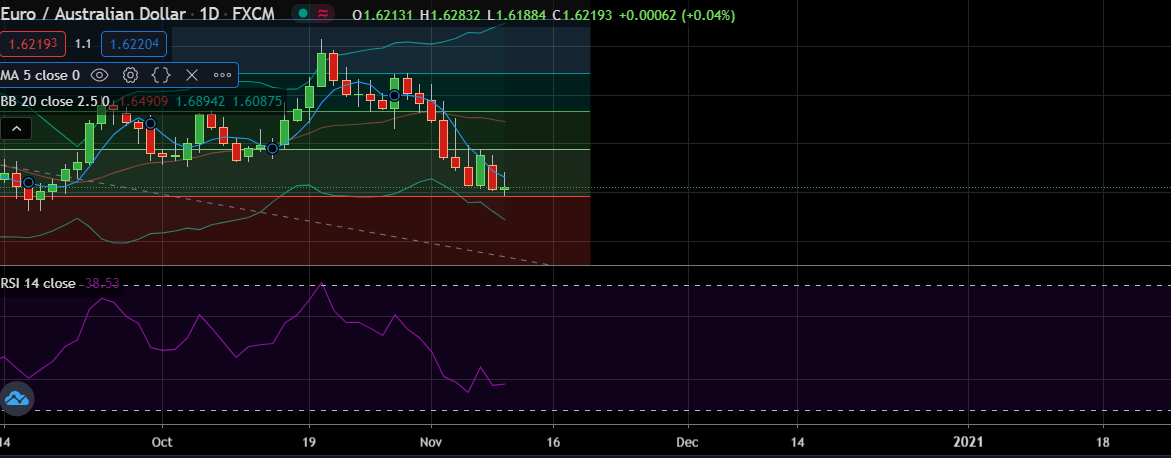Click the pink wavy data-status icon
The image size is (1171, 458).
pos(324,13)
